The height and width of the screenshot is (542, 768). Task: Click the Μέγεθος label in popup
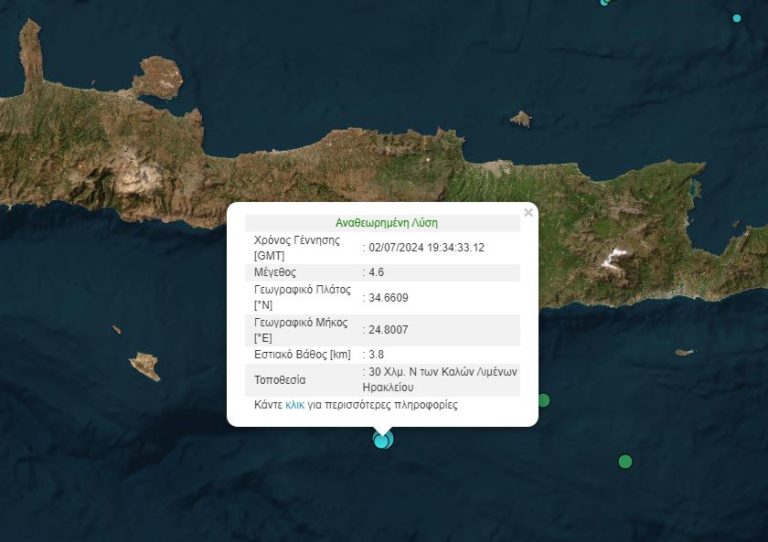coord(275,272)
